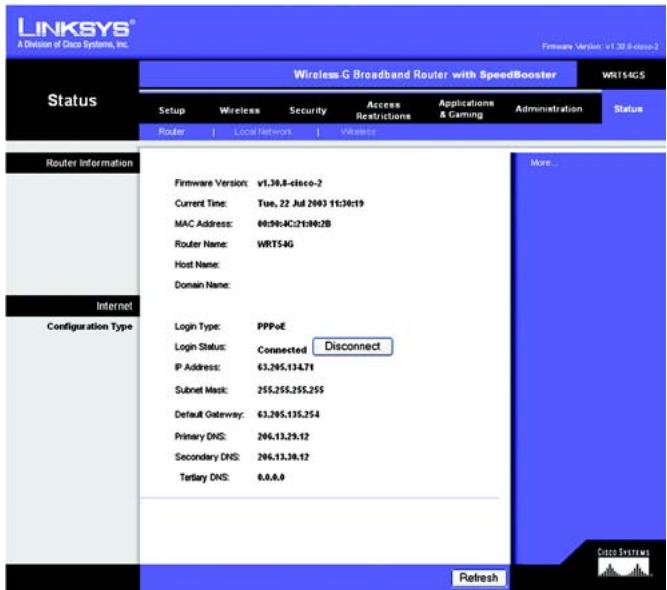Click the large Status page heading
The image size is (667, 590).
point(72,100)
